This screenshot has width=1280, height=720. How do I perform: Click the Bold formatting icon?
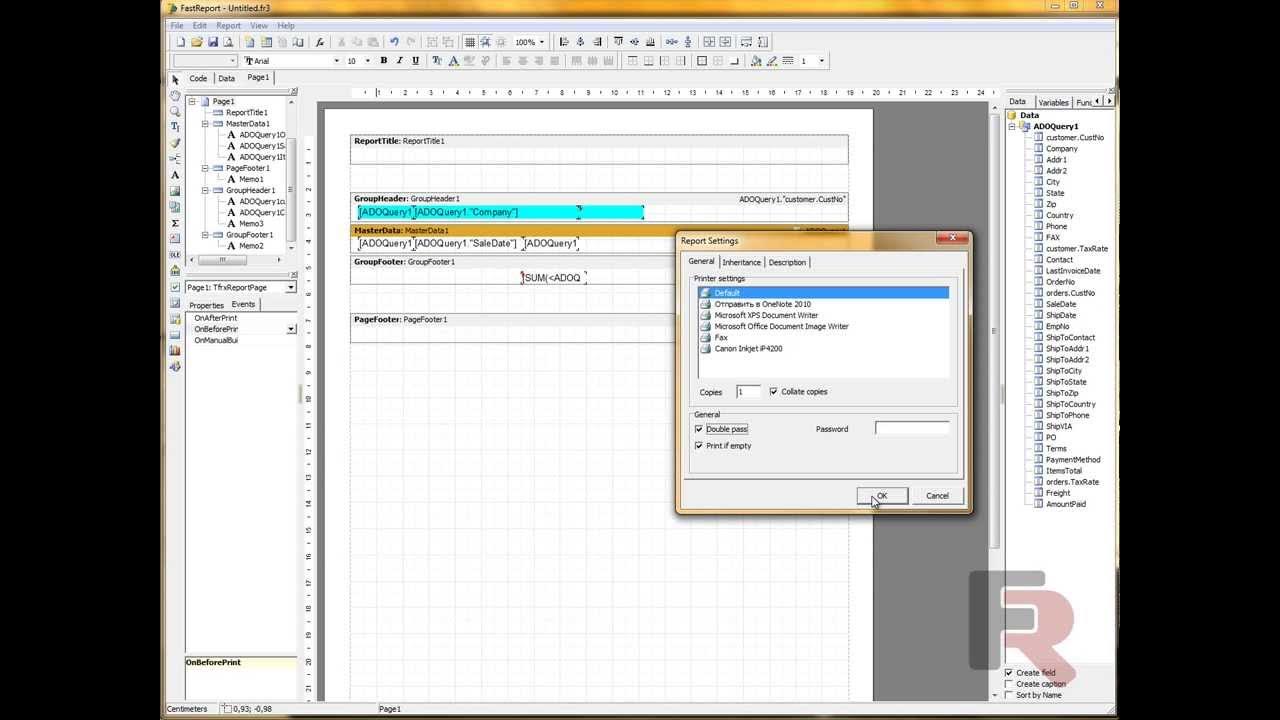click(x=384, y=61)
